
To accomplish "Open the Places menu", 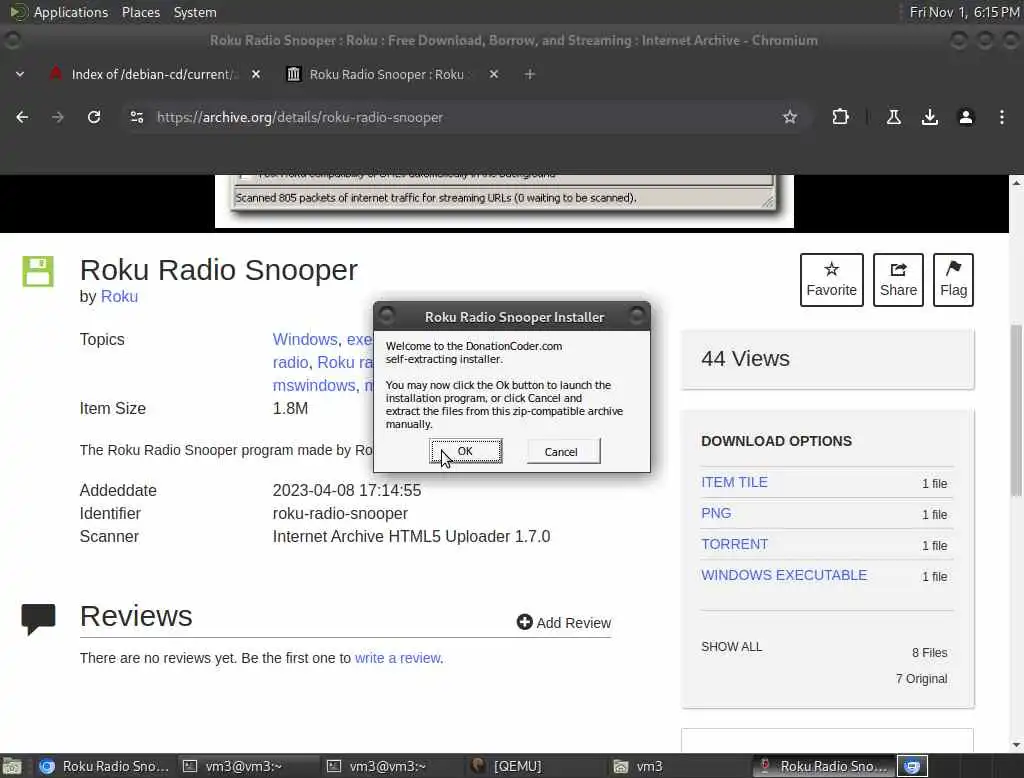I will coord(140,12).
